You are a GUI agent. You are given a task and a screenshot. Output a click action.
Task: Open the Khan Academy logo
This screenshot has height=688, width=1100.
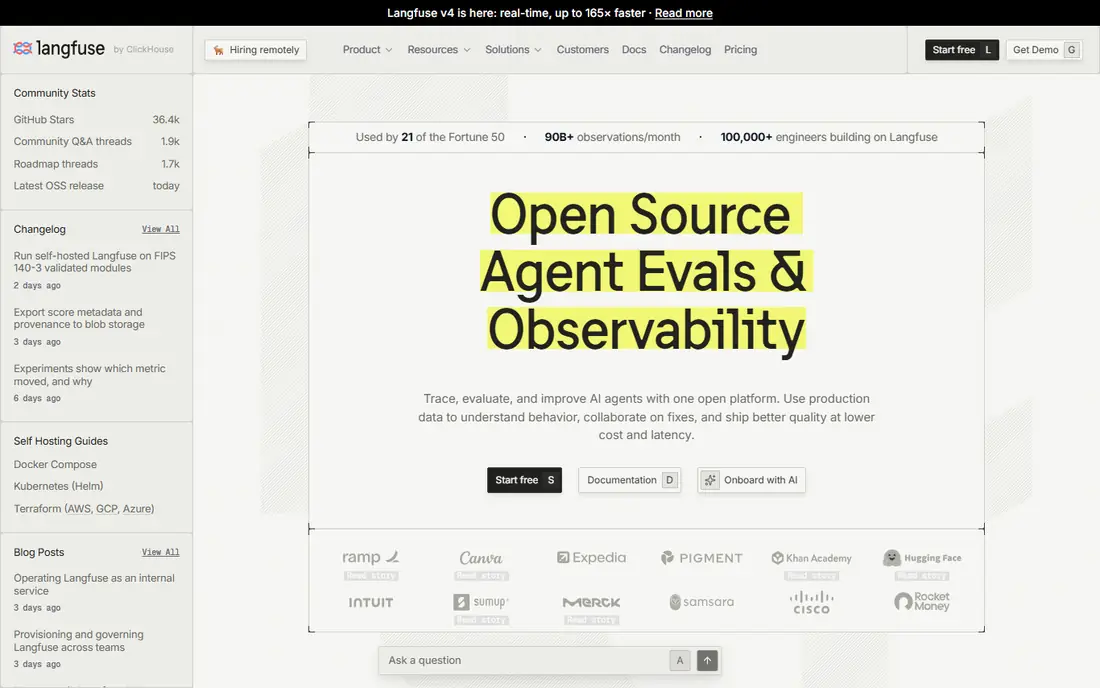pyautogui.click(x=812, y=558)
